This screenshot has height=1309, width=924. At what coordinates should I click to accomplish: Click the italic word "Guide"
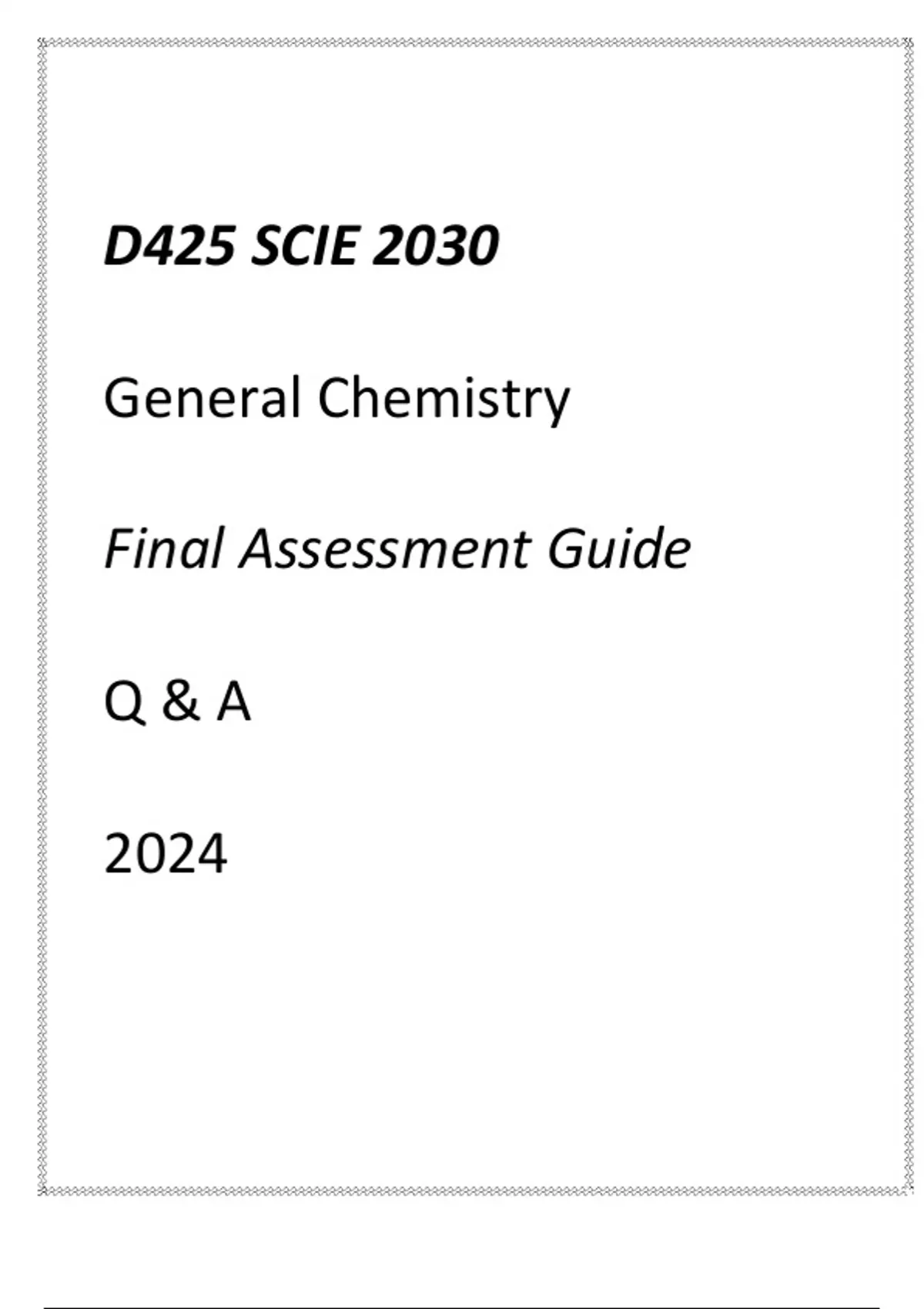[x=619, y=549]
